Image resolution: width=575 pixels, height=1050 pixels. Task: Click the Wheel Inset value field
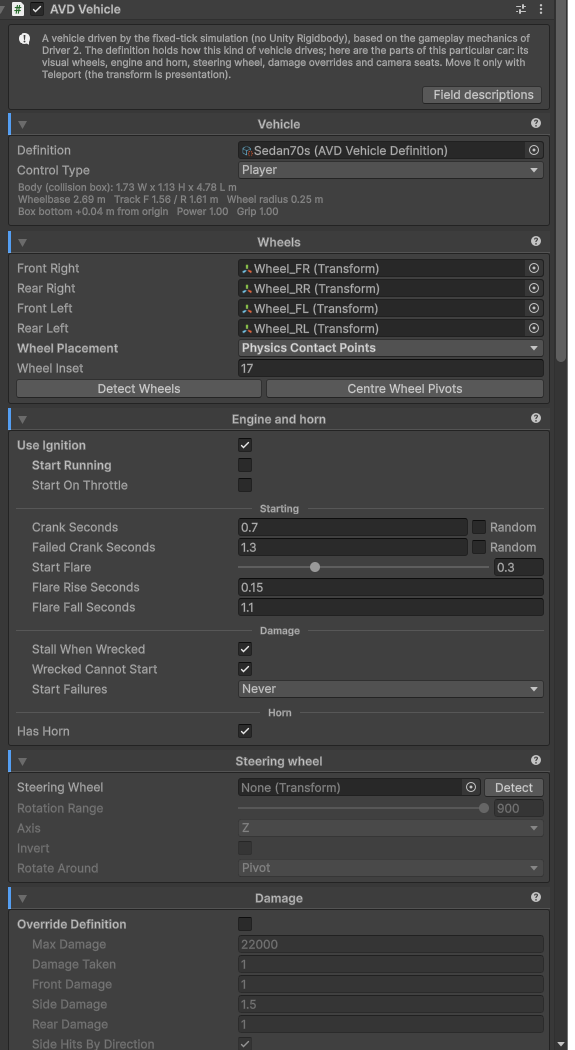point(391,368)
